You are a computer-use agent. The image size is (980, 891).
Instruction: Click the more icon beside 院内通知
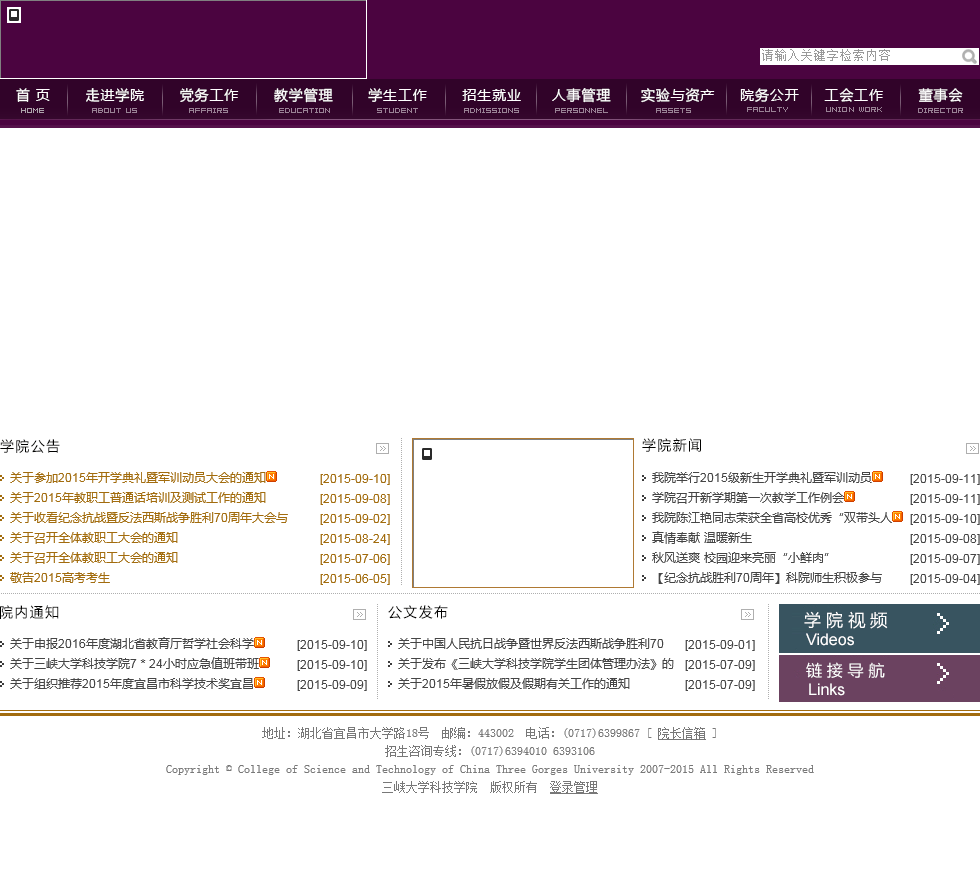pos(359,615)
